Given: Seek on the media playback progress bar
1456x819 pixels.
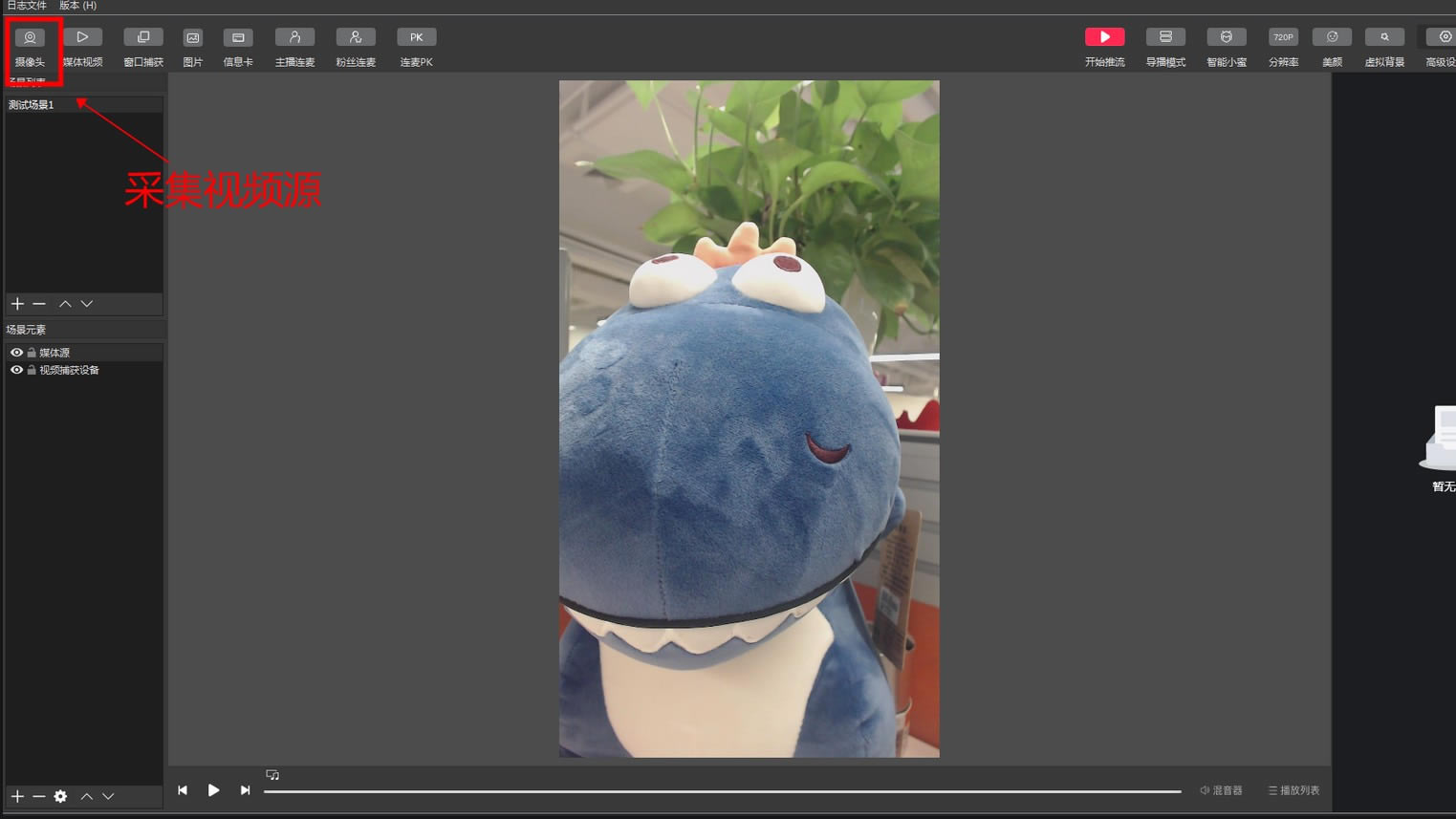Looking at the screenshot, I should [x=722, y=791].
